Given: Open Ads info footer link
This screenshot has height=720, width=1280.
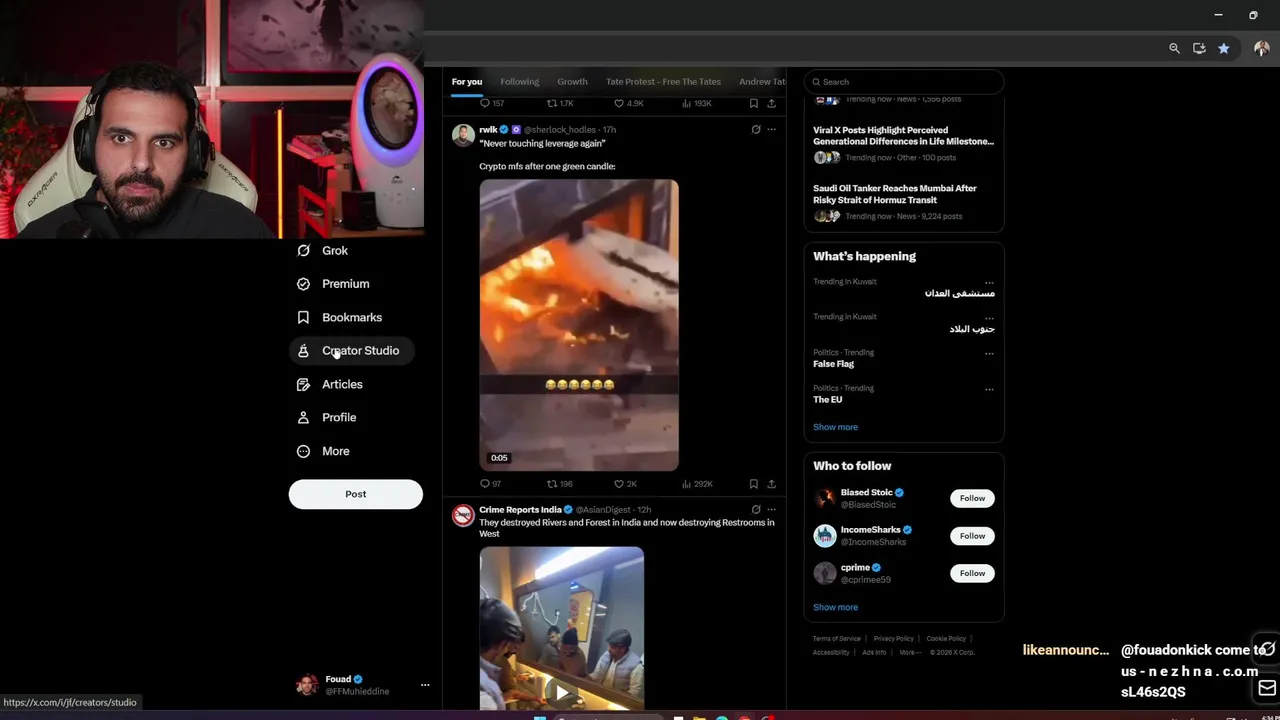Looking at the screenshot, I should (874, 653).
